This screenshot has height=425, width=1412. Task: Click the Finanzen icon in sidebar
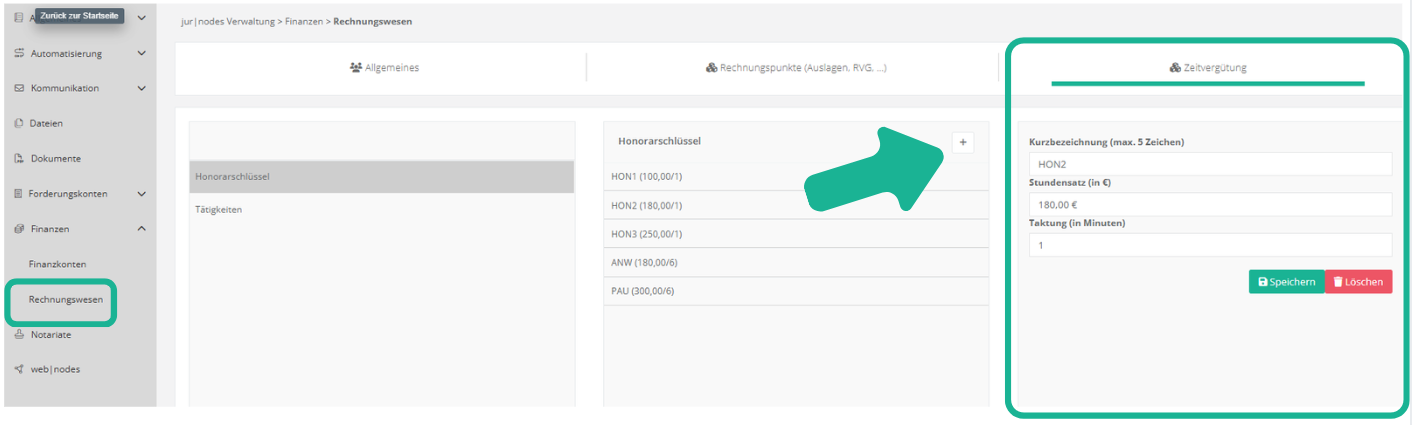point(19,229)
